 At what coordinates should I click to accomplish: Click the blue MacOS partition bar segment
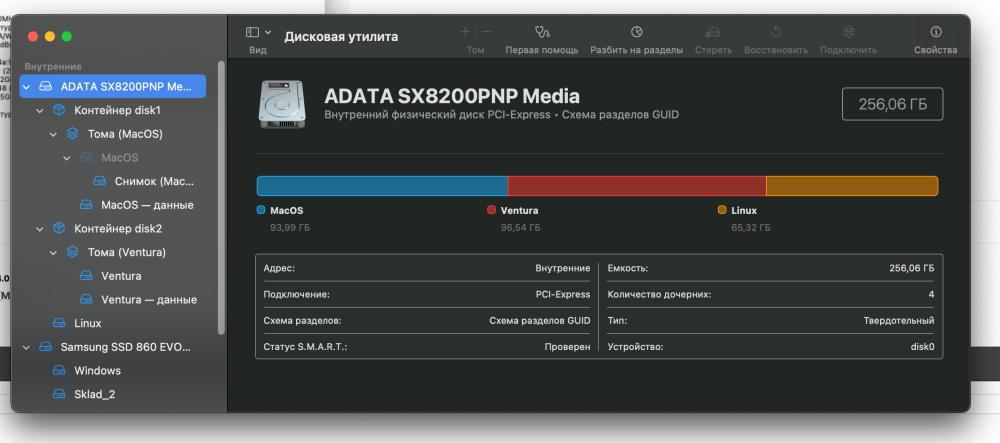(382, 185)
